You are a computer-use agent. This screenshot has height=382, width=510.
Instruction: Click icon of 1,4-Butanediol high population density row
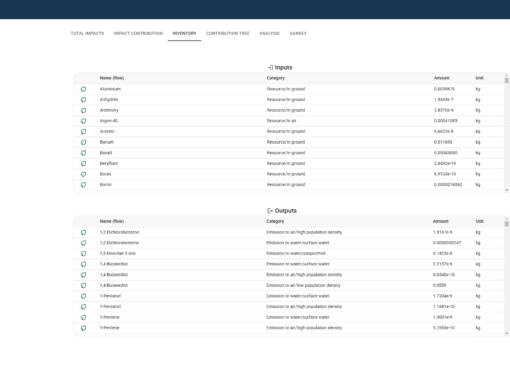83,275
